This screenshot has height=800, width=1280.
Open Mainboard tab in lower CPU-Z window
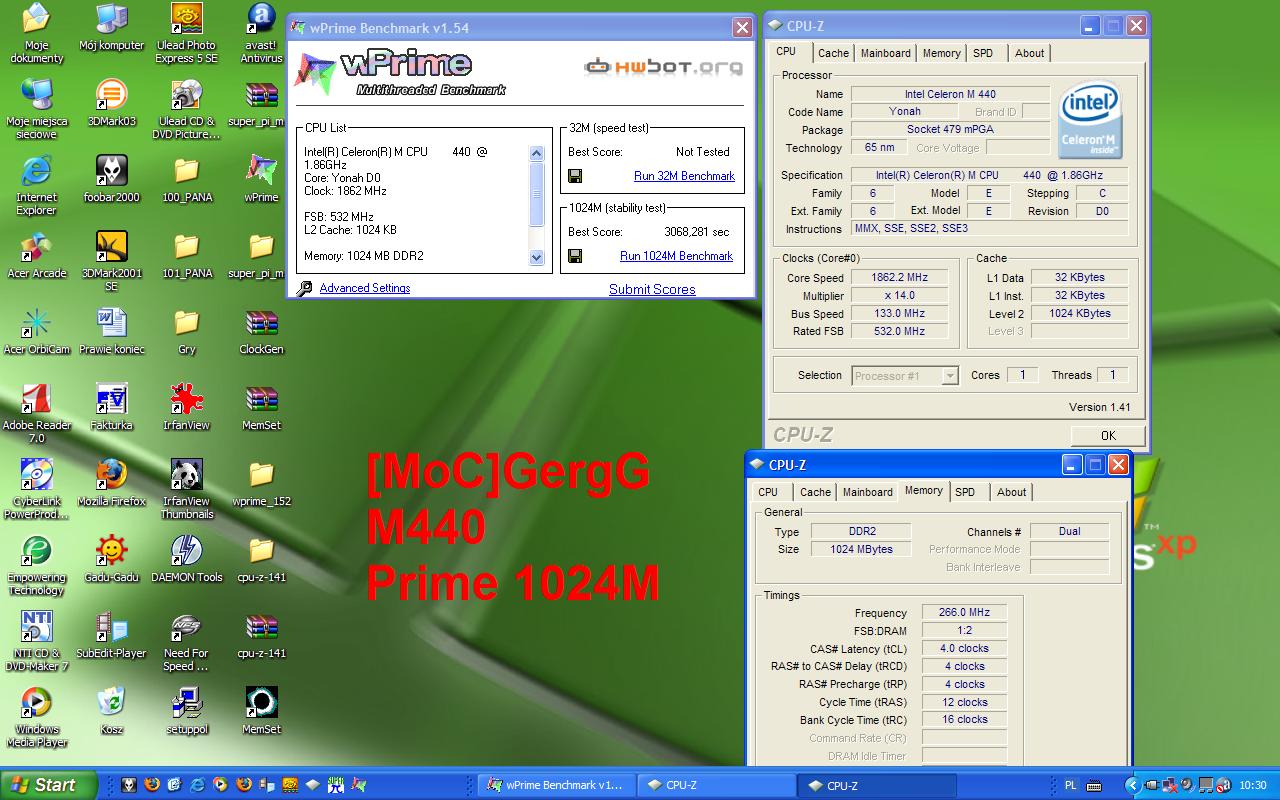[868, 492]
